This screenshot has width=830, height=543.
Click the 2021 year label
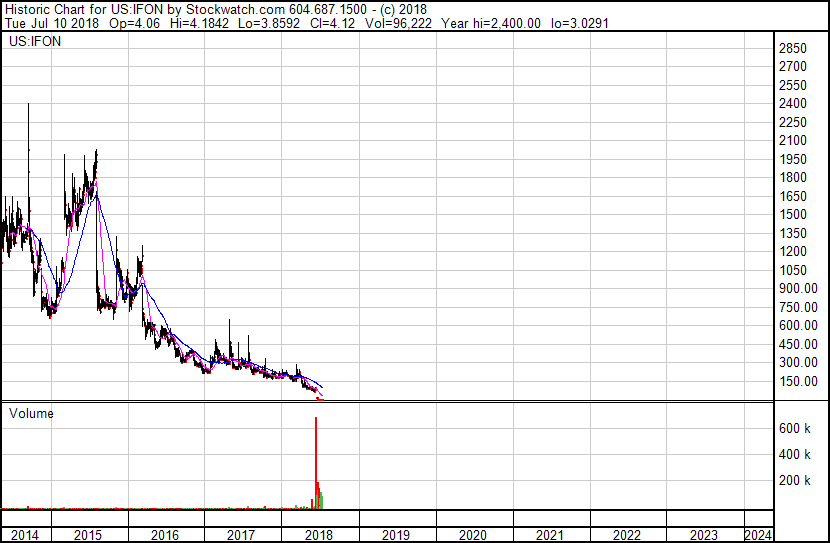tap(549, 535)
